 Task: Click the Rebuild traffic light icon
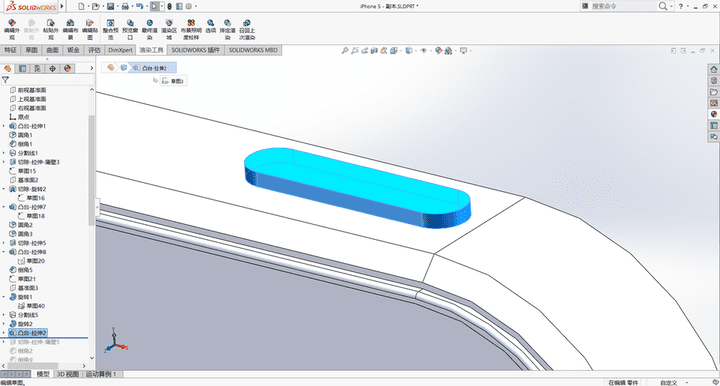(x=169, y=6)
